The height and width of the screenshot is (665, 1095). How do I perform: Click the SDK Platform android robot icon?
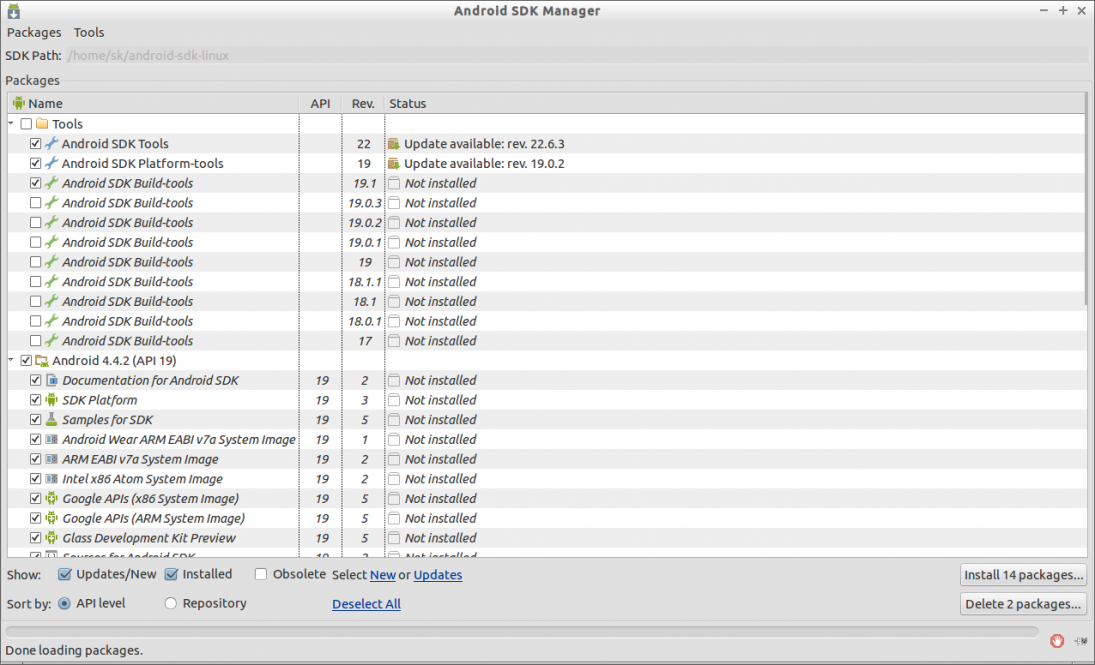pos(52,400)
